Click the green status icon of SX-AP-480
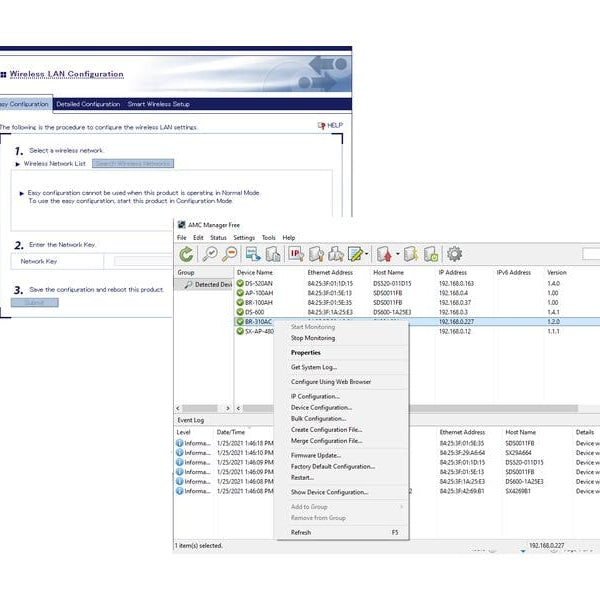The width and height of the screenshot is (600, 600). click(240, 331)
